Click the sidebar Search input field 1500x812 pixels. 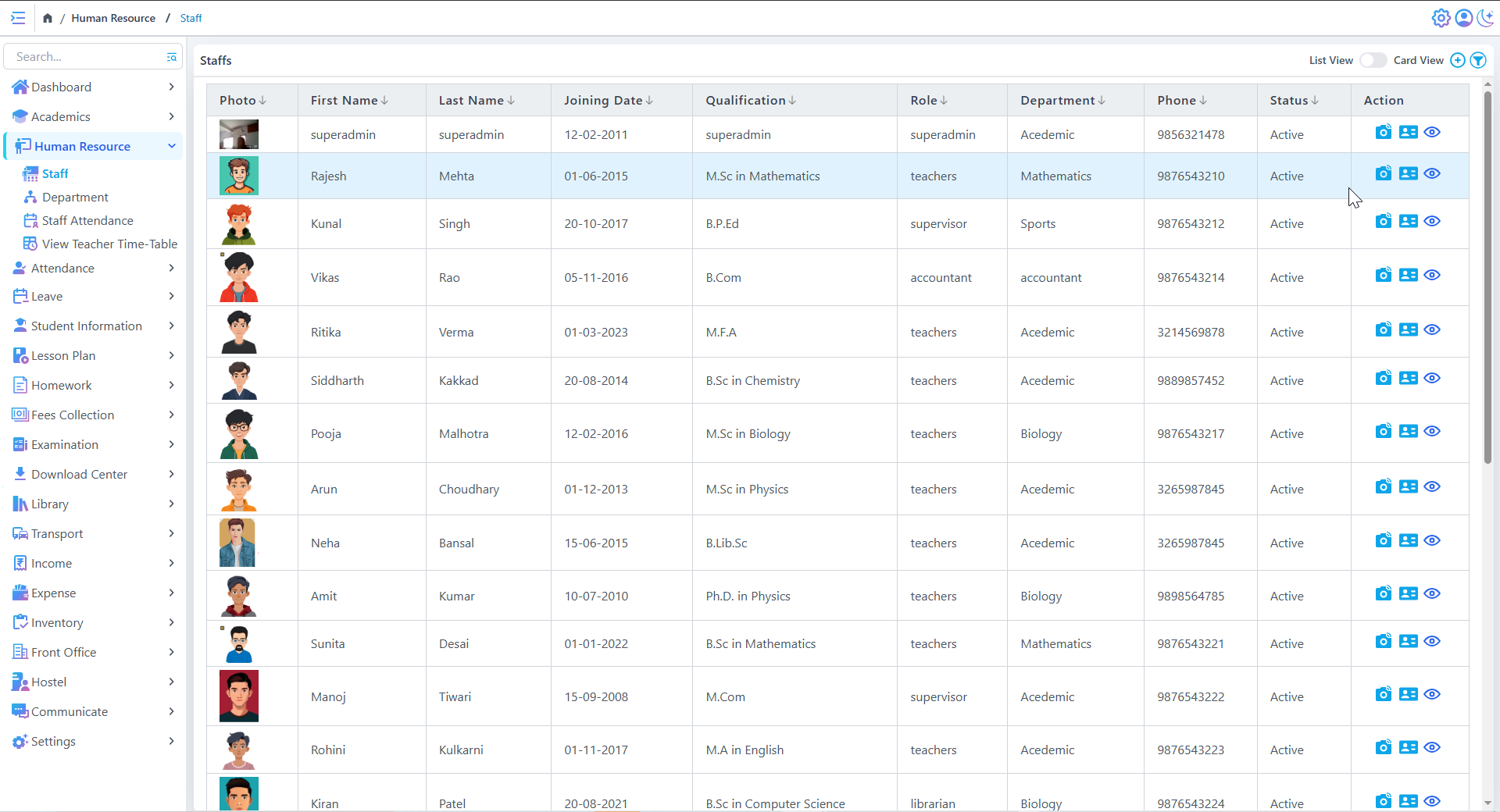coord(86,56)
